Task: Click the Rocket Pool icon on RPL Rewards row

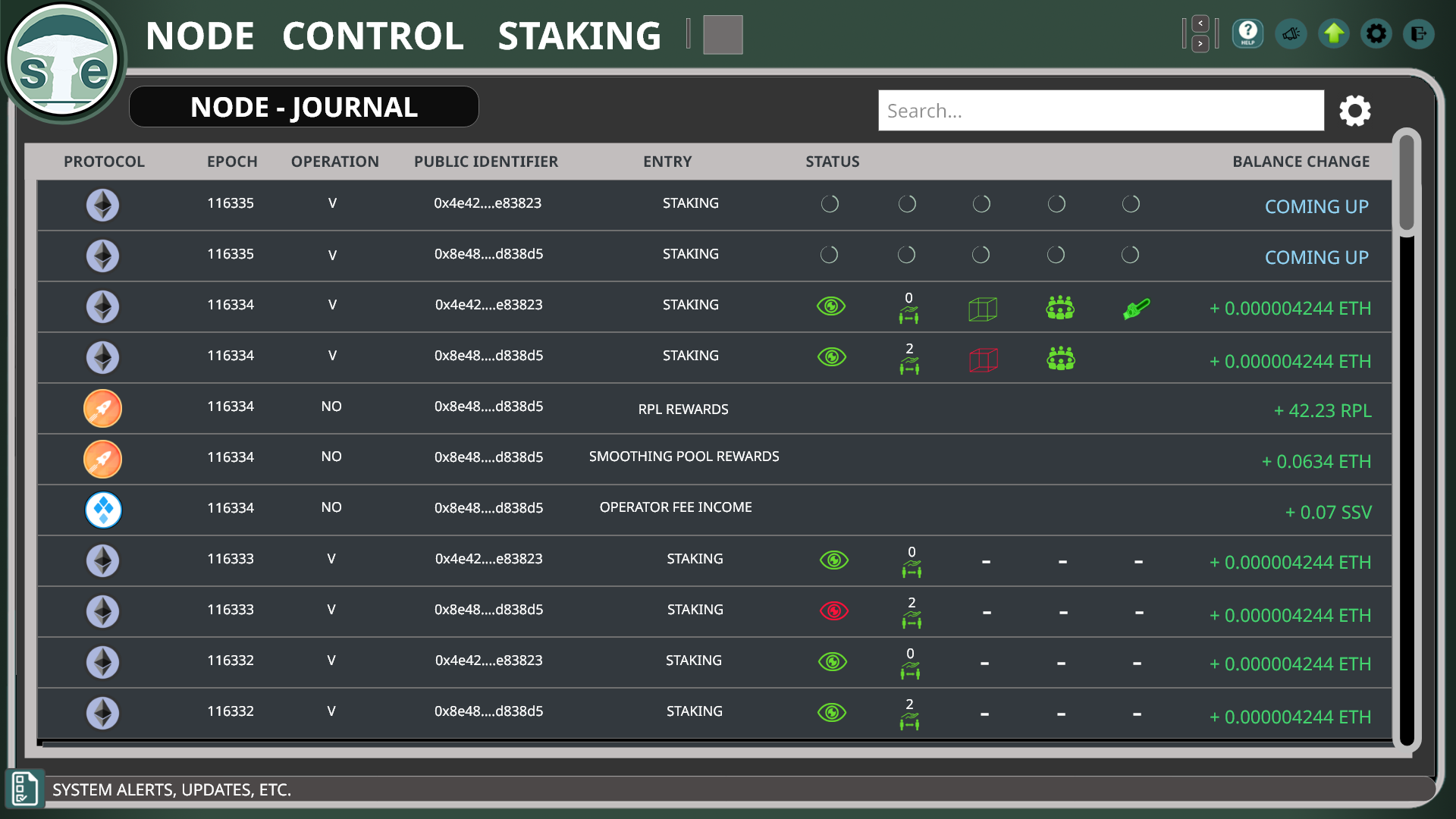Action: pyautogui.click(x=102, y=409)
